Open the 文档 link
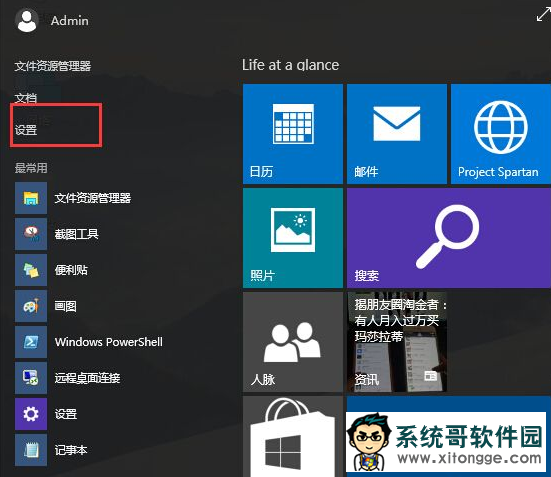This screenshot has width=551, height=477. [x=26, y=98]
